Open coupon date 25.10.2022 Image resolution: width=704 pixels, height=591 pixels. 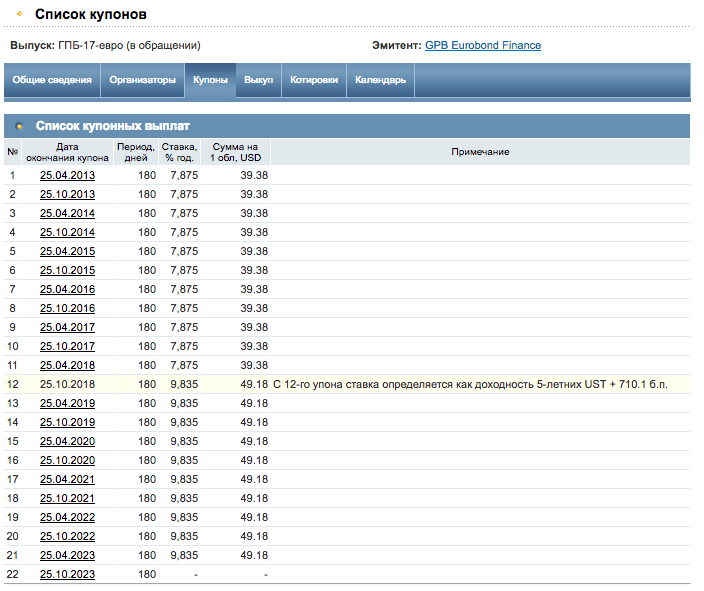(67, 537)
